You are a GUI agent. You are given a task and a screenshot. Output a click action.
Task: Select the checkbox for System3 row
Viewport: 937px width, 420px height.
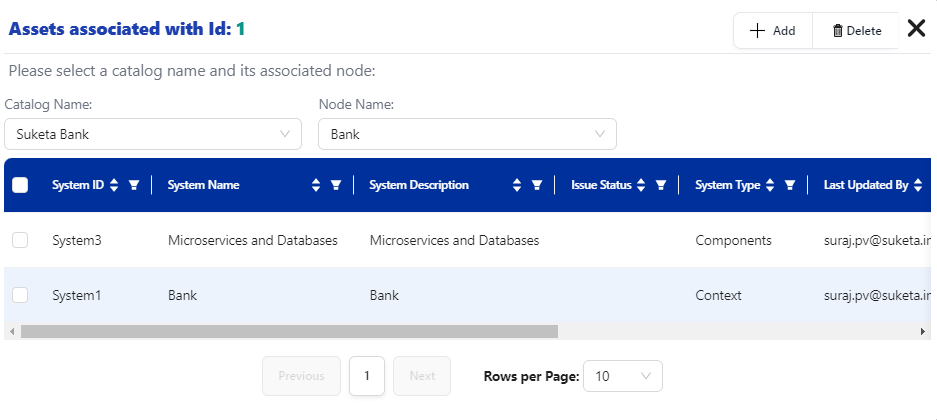(20, 240)
